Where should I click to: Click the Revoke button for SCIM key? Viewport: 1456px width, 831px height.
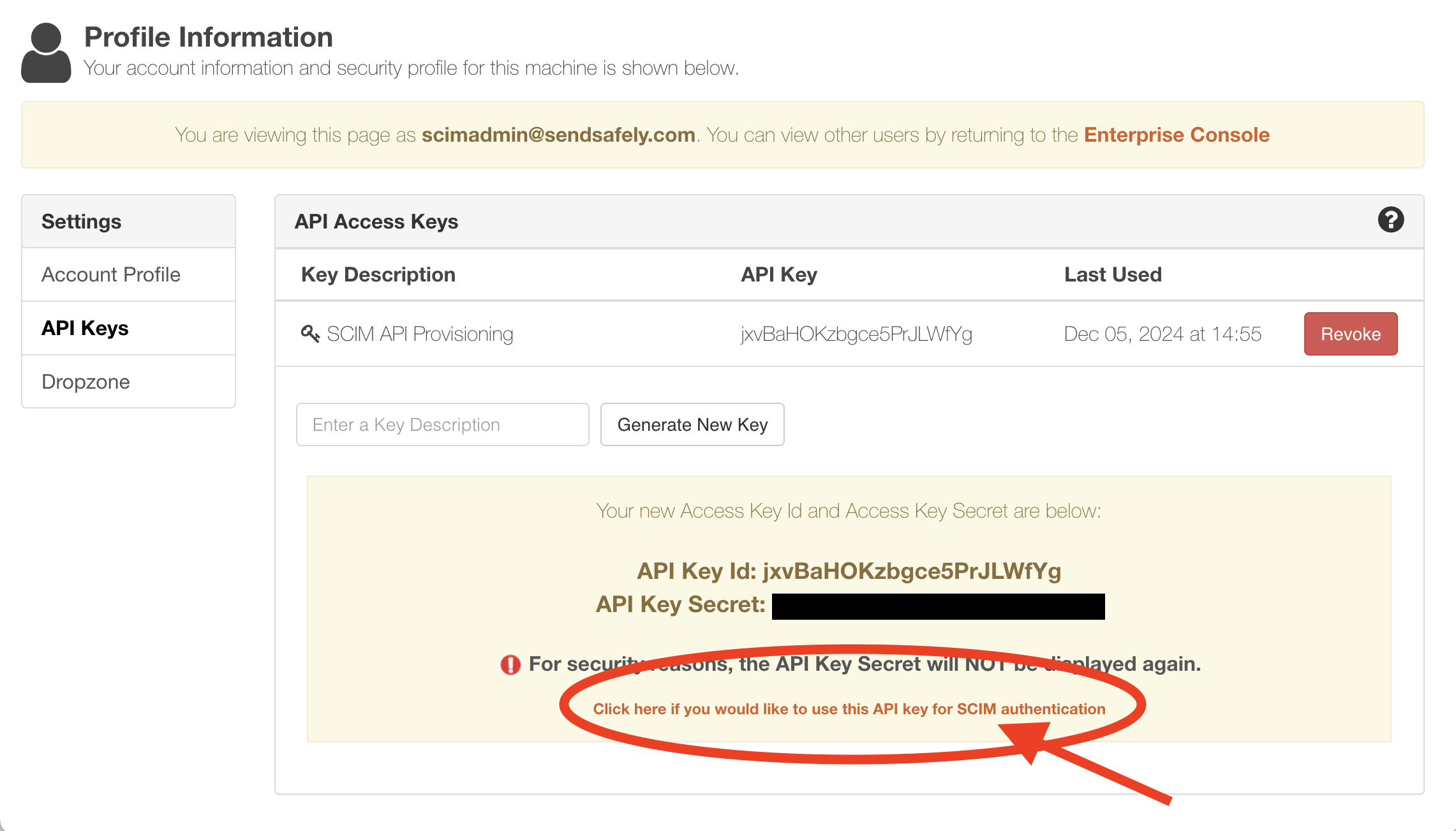(1351, 334)
